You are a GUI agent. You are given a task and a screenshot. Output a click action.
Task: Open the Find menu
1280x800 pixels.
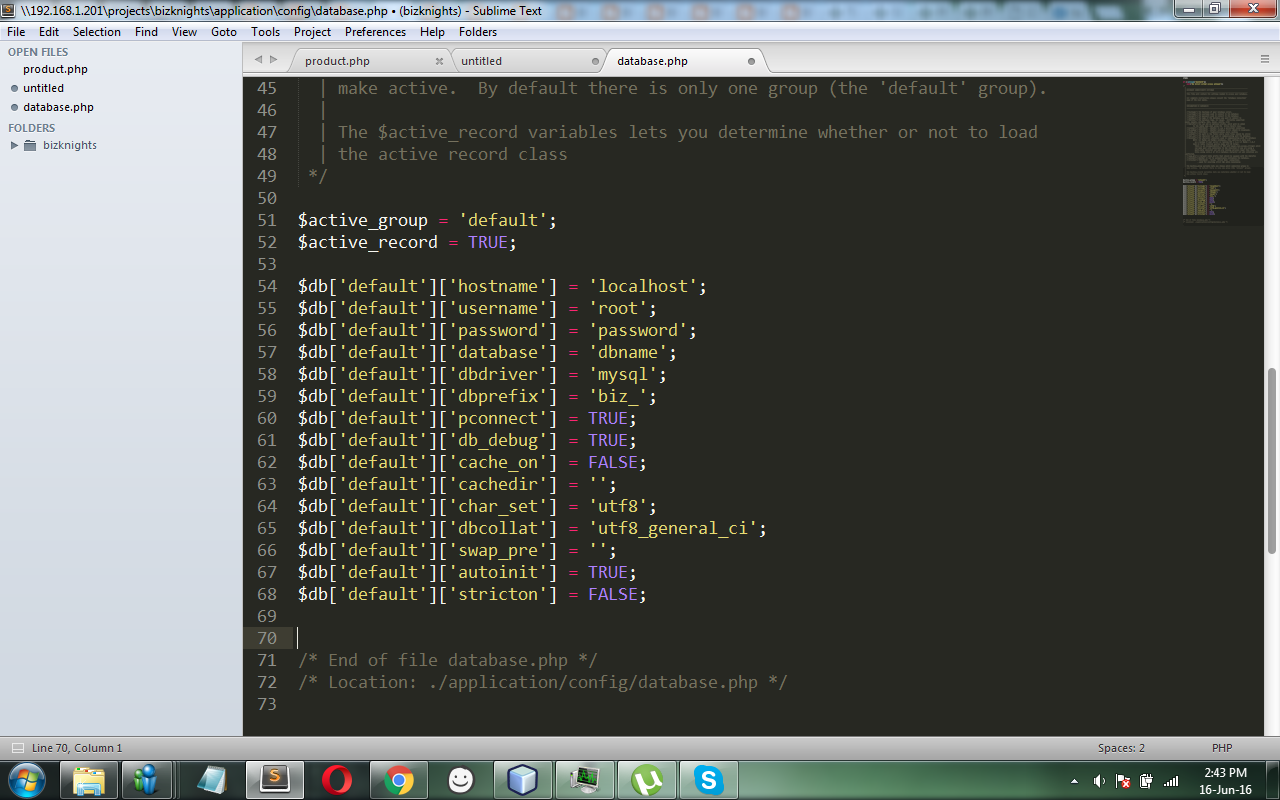(x=146, y=32)
